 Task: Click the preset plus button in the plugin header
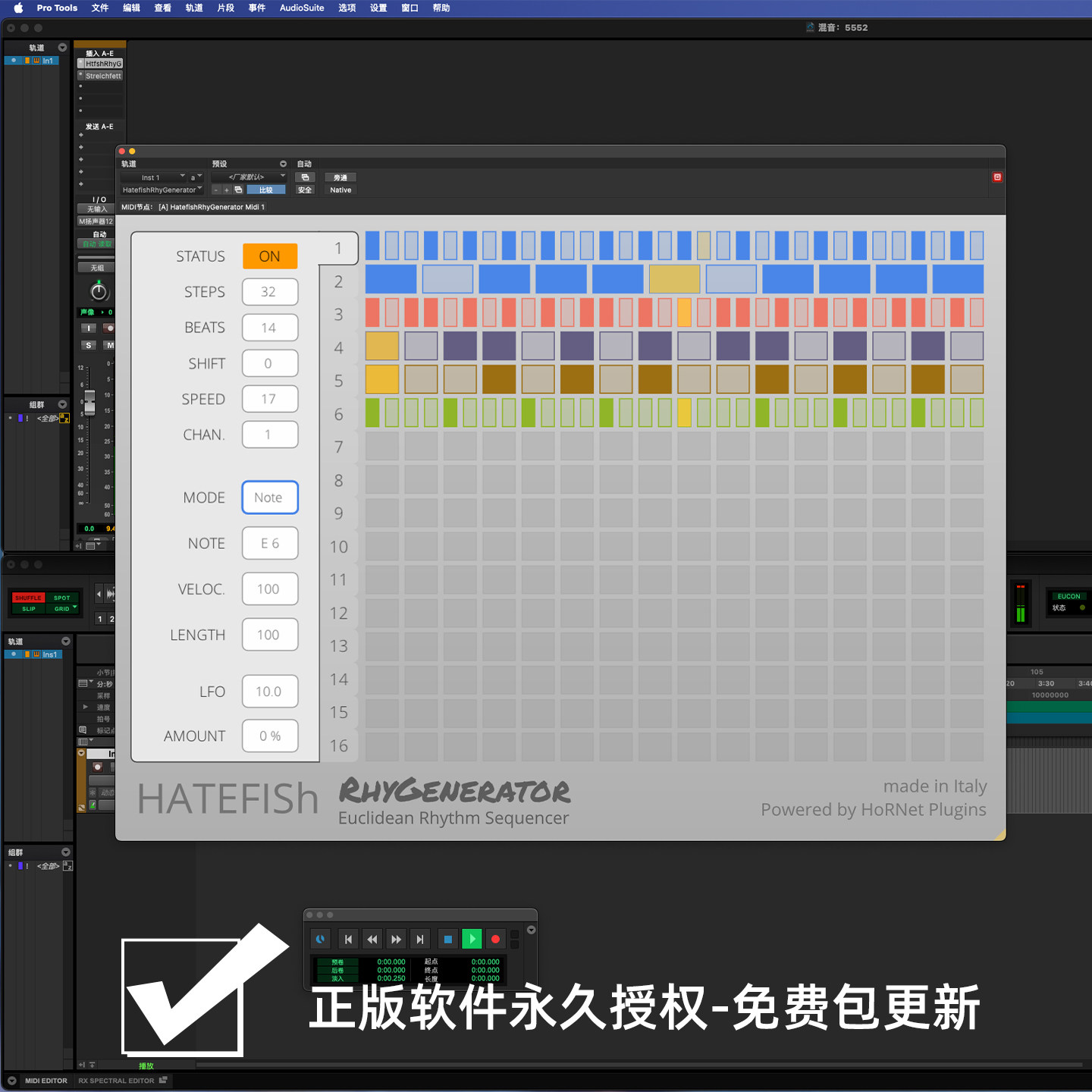pos(226,190)
